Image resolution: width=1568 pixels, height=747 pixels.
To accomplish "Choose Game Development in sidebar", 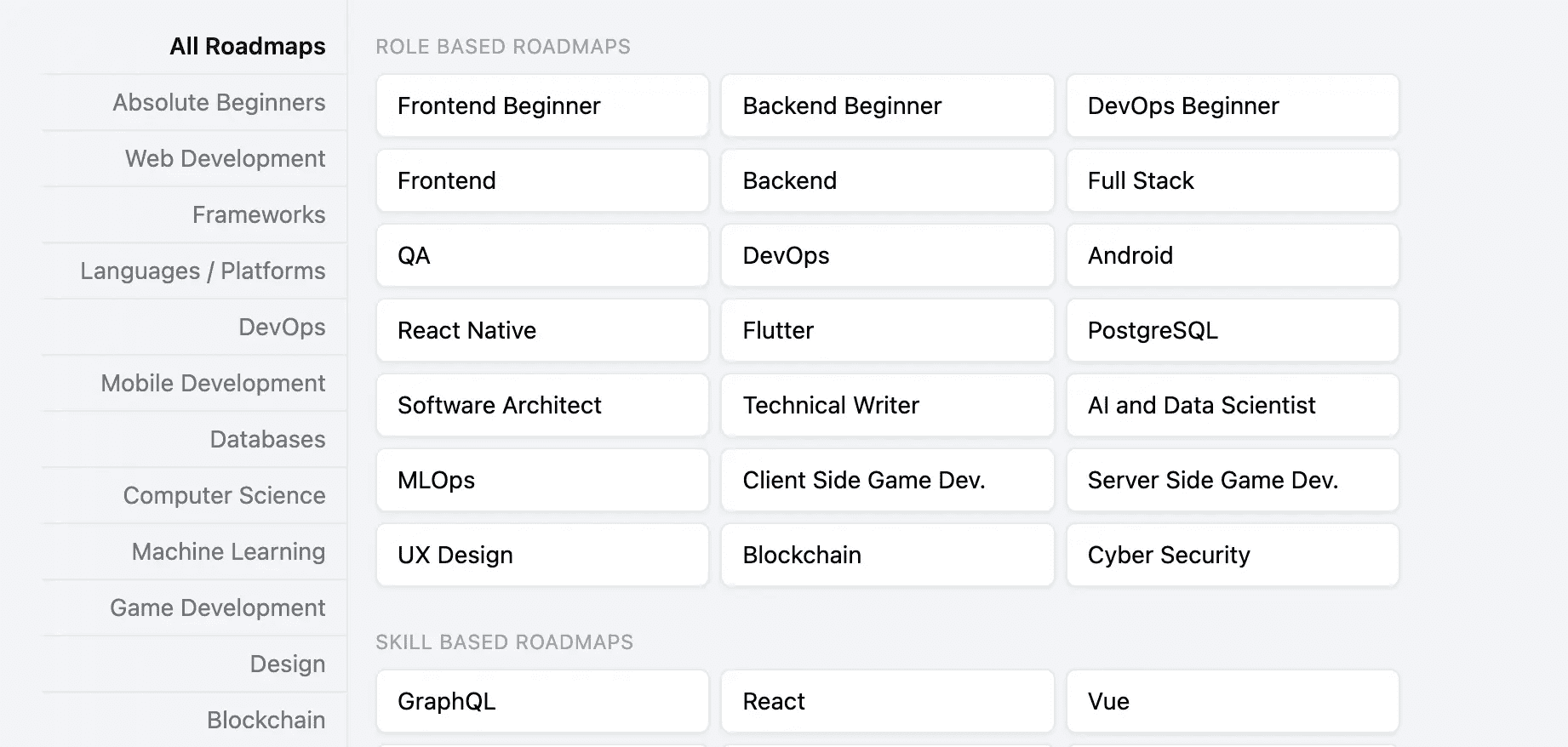I will 217,607.
